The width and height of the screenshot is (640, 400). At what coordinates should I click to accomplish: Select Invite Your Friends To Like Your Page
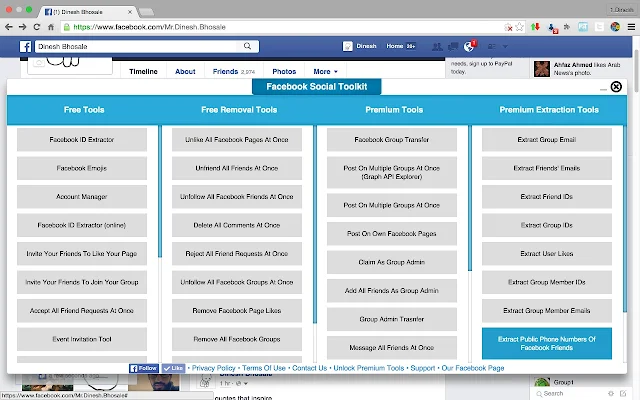click(82, 254)
